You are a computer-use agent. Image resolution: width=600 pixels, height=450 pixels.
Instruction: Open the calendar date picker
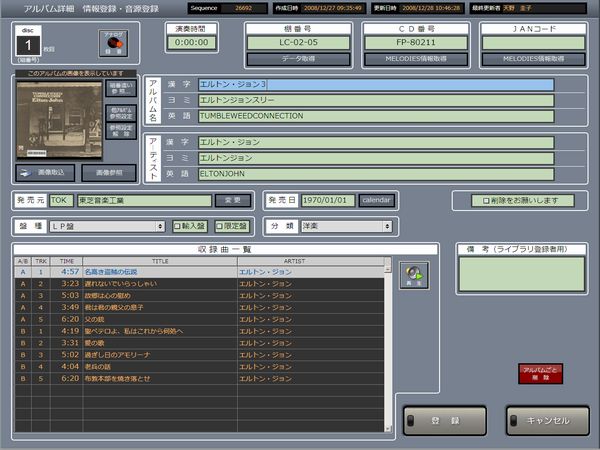(376, 200)
